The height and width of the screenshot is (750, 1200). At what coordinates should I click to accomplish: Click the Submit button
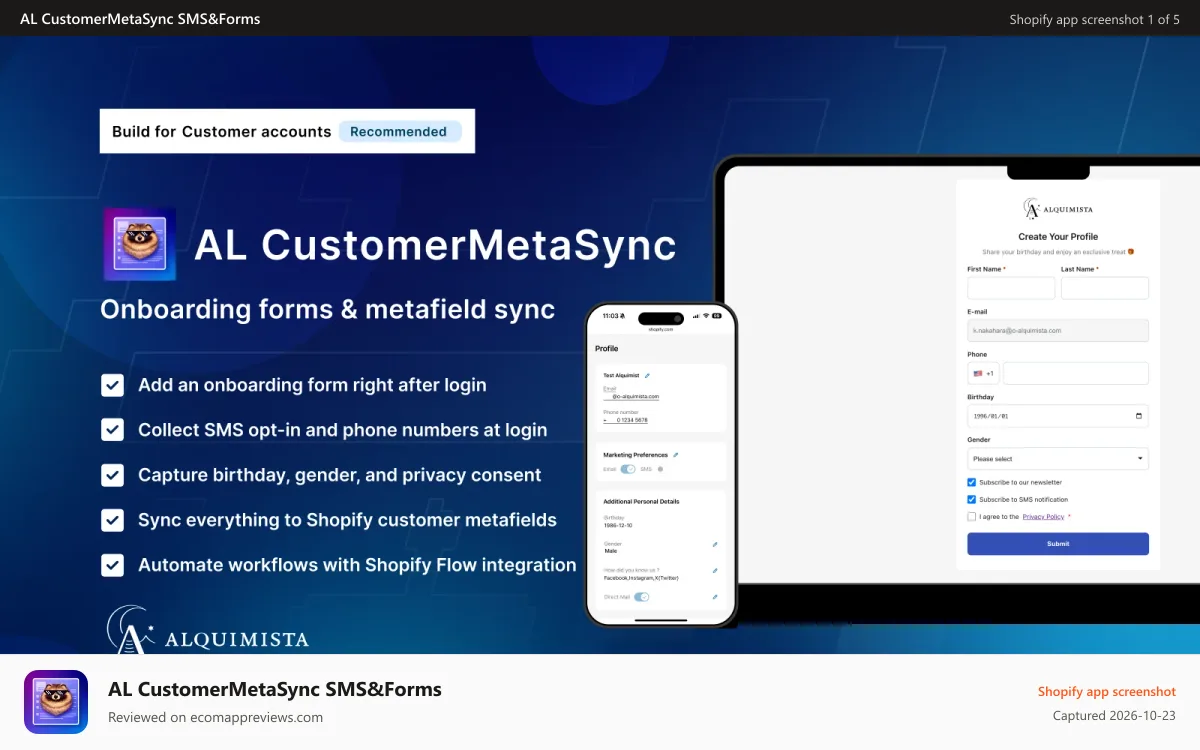1058,544
